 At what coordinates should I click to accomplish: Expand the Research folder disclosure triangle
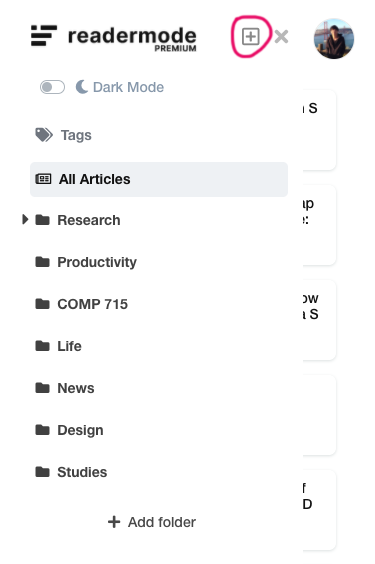pos(25,219)
